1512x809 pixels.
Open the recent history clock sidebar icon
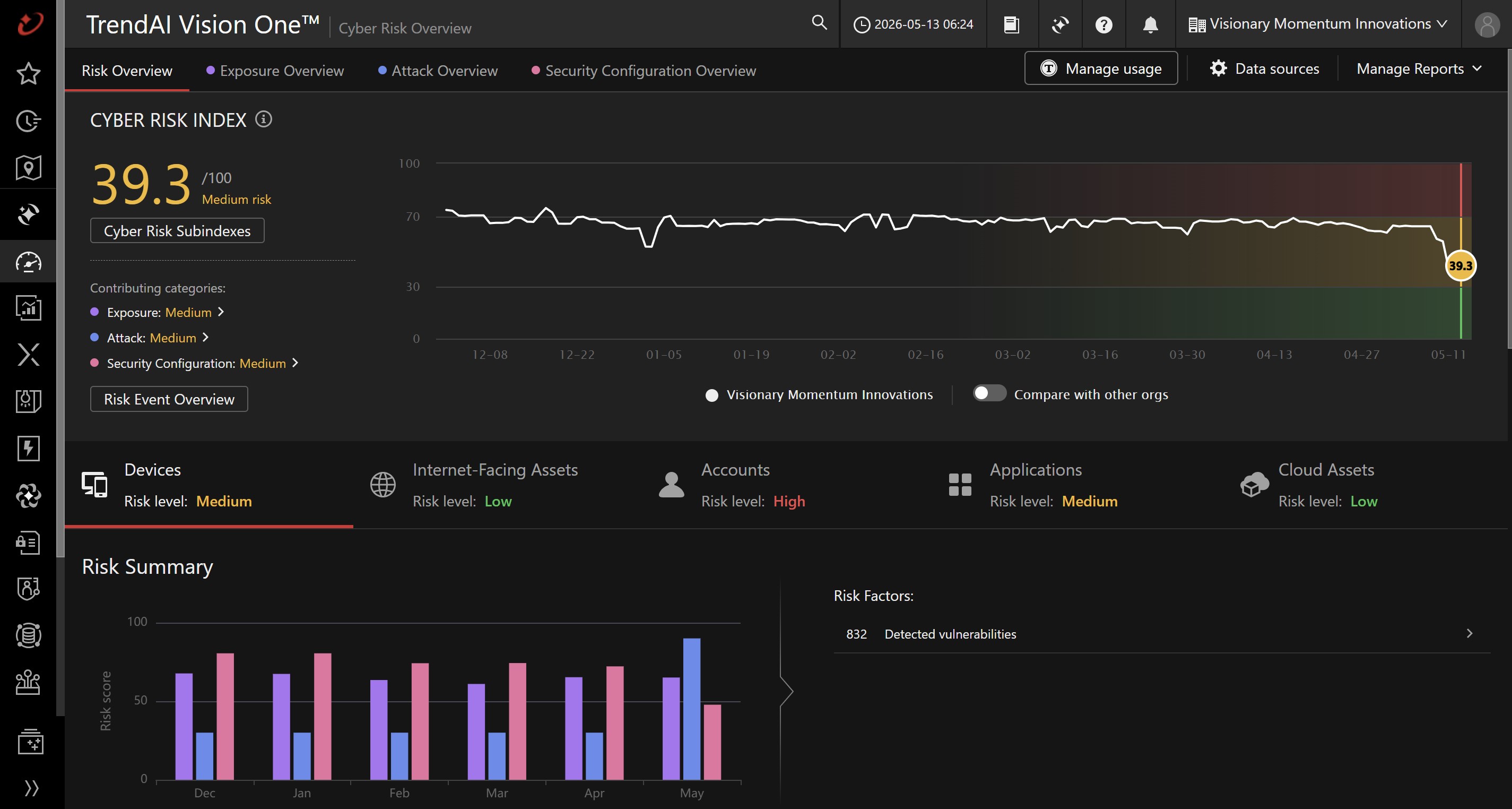(28, 121)
